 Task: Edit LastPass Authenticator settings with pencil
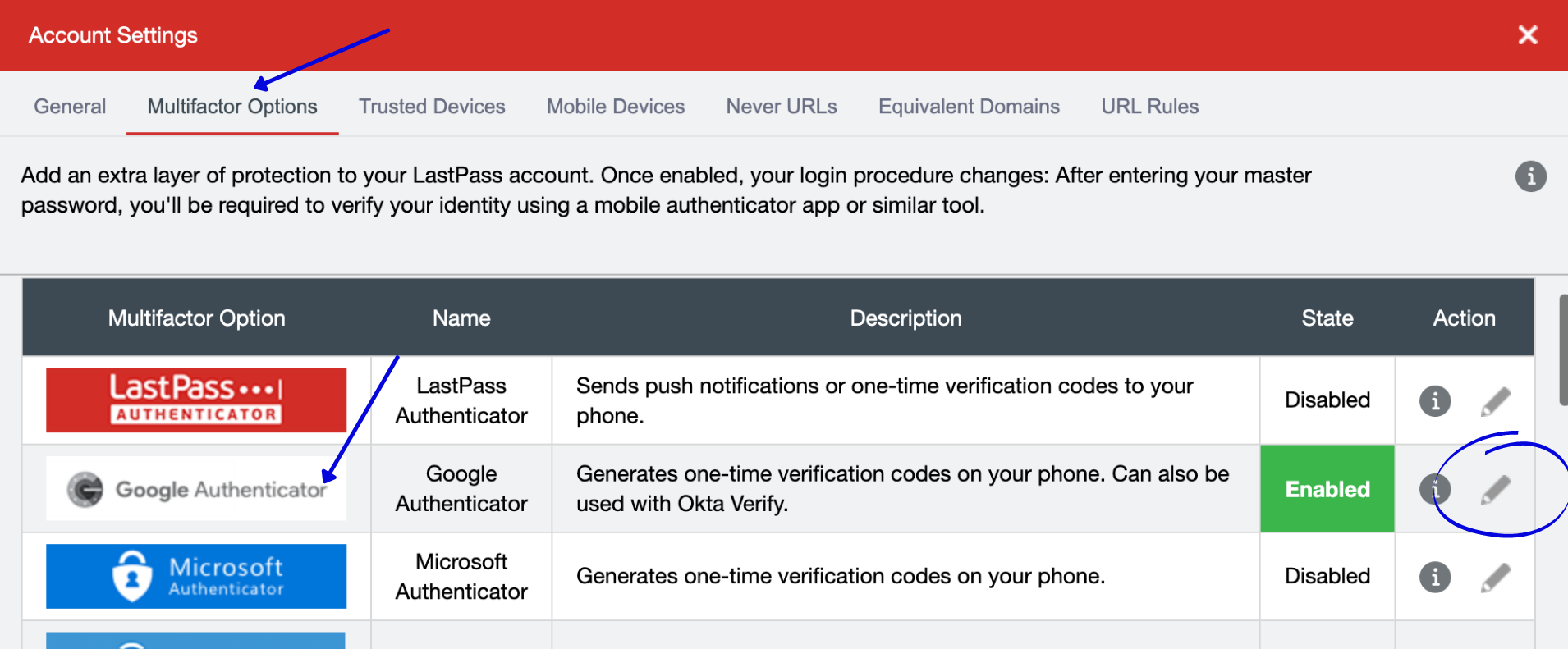pos(1496,401)
